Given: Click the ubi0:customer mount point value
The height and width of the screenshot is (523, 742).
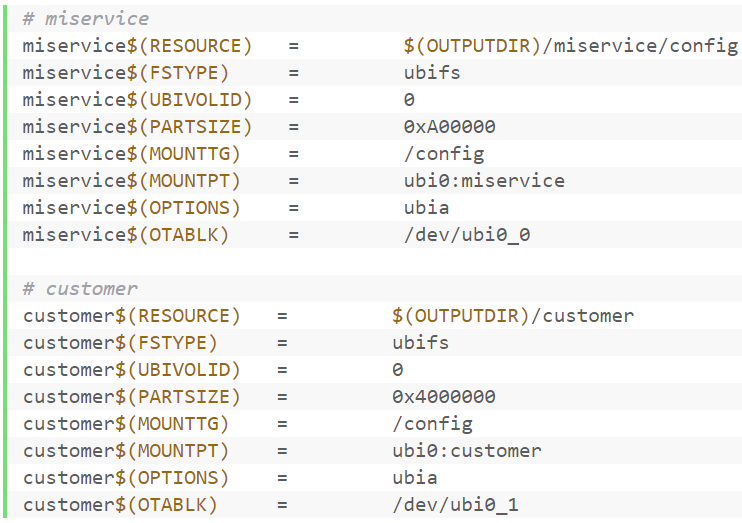Looking at the screenshot, I should (x=467, y=451).
